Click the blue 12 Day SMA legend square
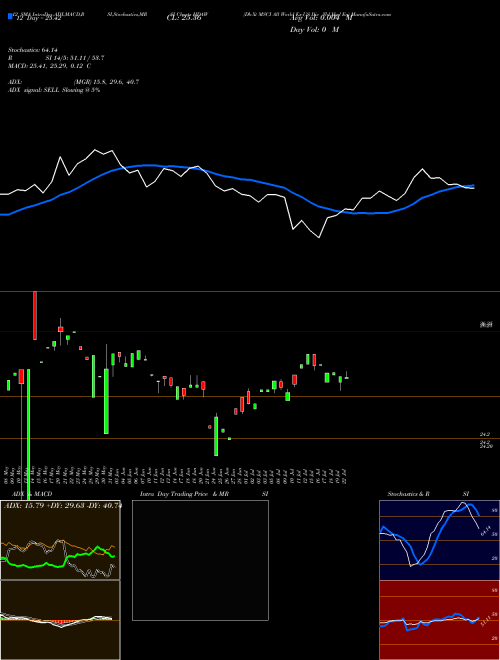This screenshot has width=500, height=660. coord(11,16)
